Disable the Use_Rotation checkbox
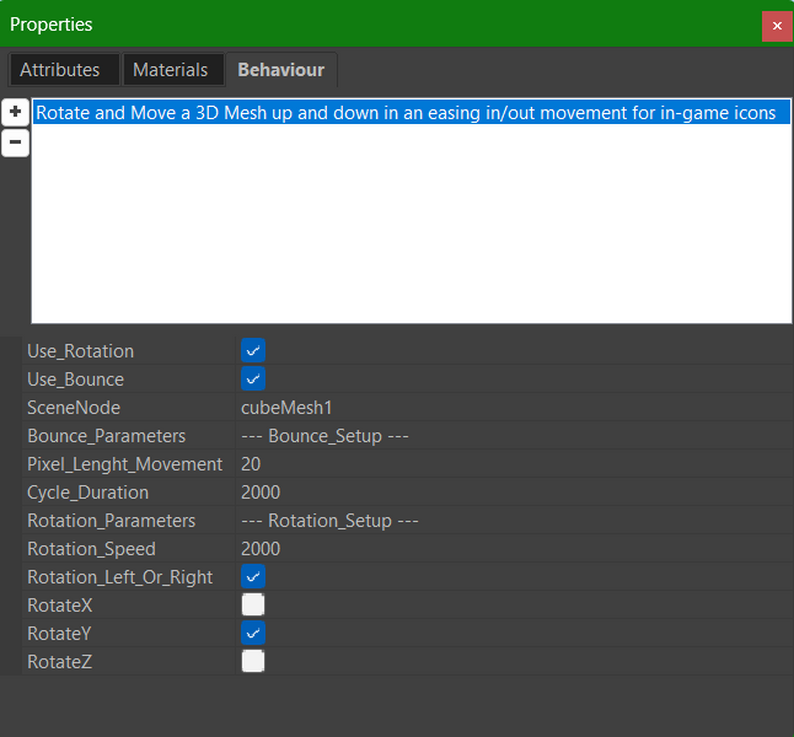Viewport: 794px width, 737px height. 253,351
